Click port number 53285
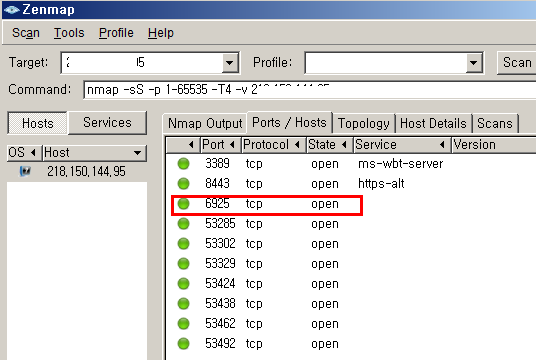This screenshot has height=360, width=536. pos(220,224)
